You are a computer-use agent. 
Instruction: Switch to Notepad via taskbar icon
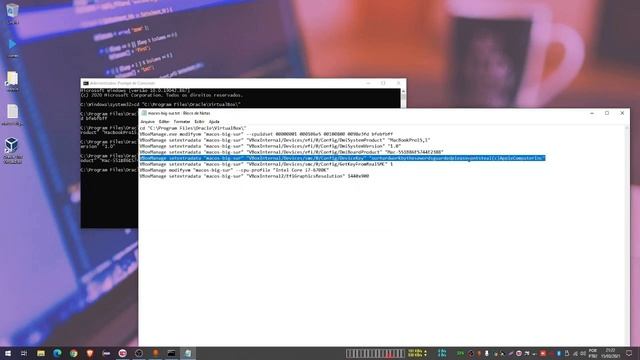pos(188,353)
